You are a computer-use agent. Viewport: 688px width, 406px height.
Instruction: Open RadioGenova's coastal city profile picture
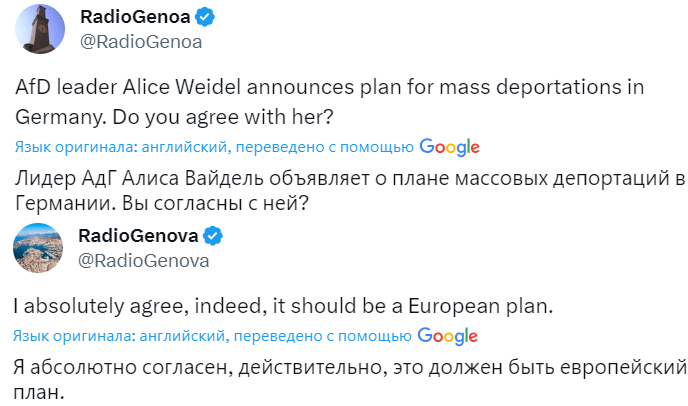(38, 248)
